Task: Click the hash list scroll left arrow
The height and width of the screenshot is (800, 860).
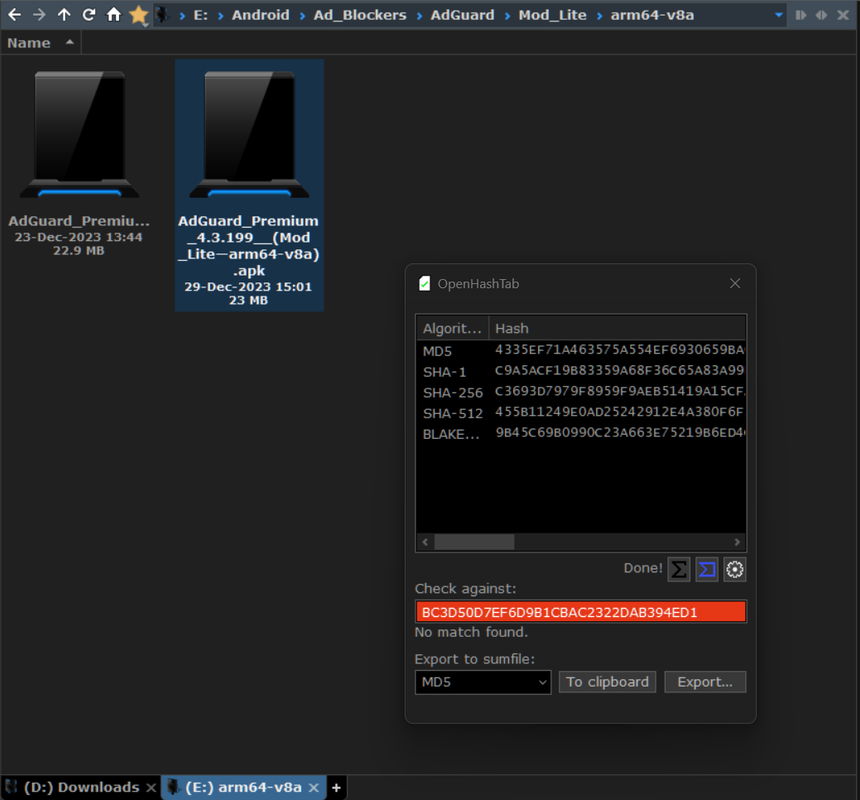Action: click(x=425, y=542)
